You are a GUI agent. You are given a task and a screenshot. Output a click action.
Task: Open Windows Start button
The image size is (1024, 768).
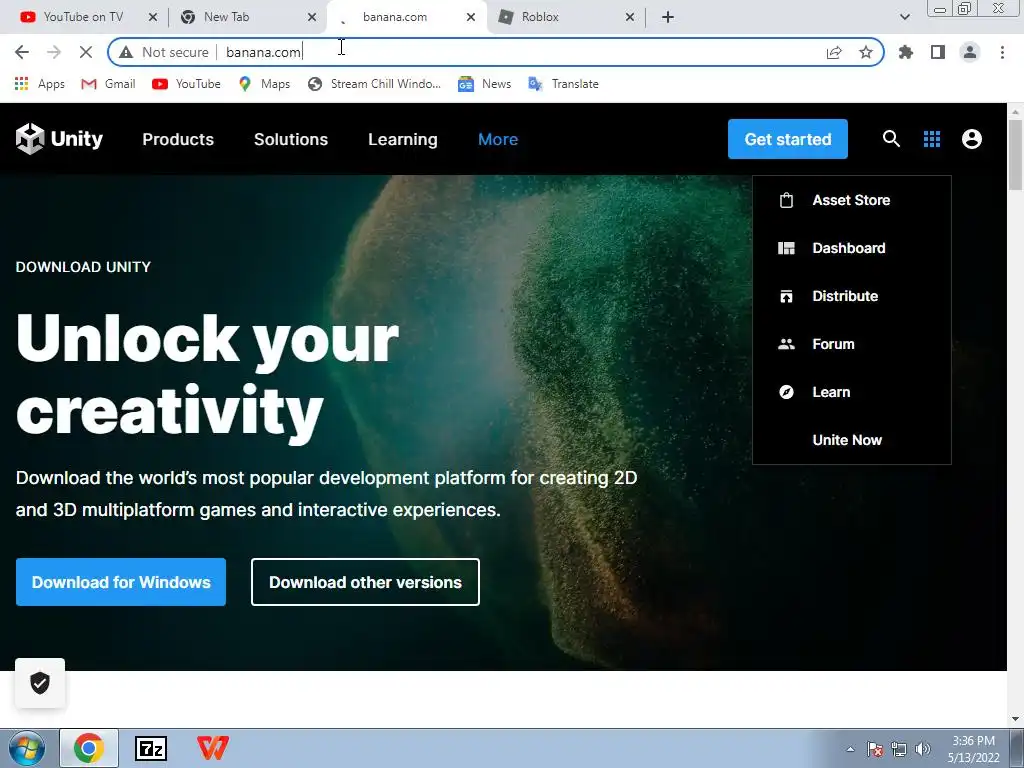[x=27, y=748]
